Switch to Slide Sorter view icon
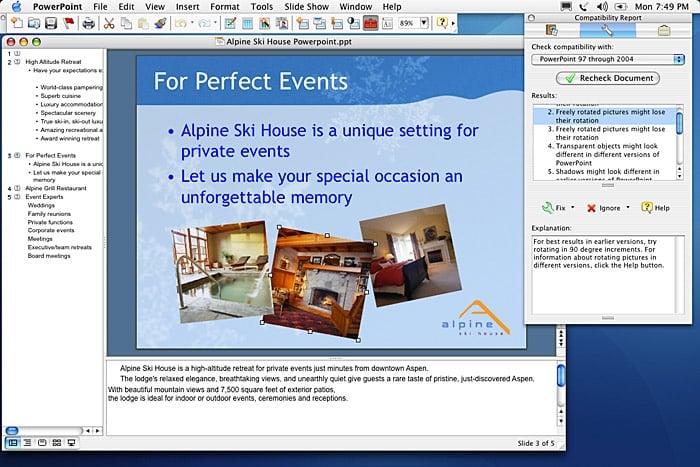Image resolution: width=700 pixels, height=467 pixels. pyautogui.click(x=56, y=442)
